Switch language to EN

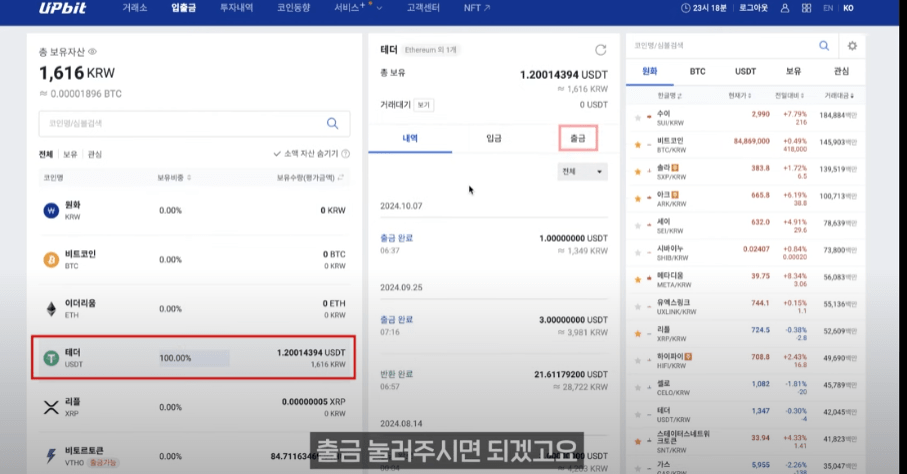pyautogui.click(x=828, y=8)
